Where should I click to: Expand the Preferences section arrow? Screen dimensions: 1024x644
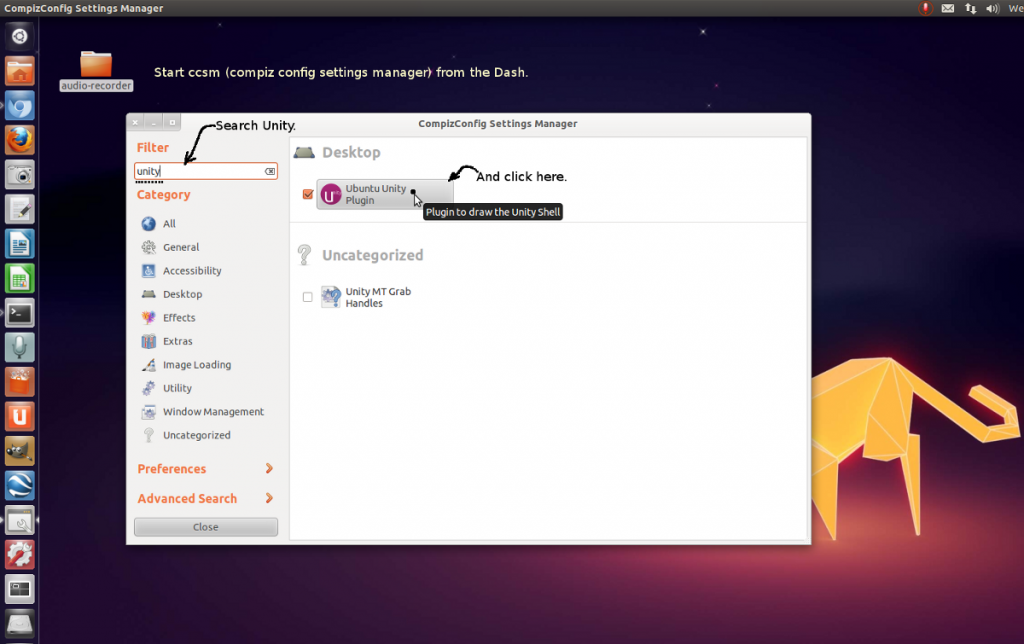coord(269,468)
